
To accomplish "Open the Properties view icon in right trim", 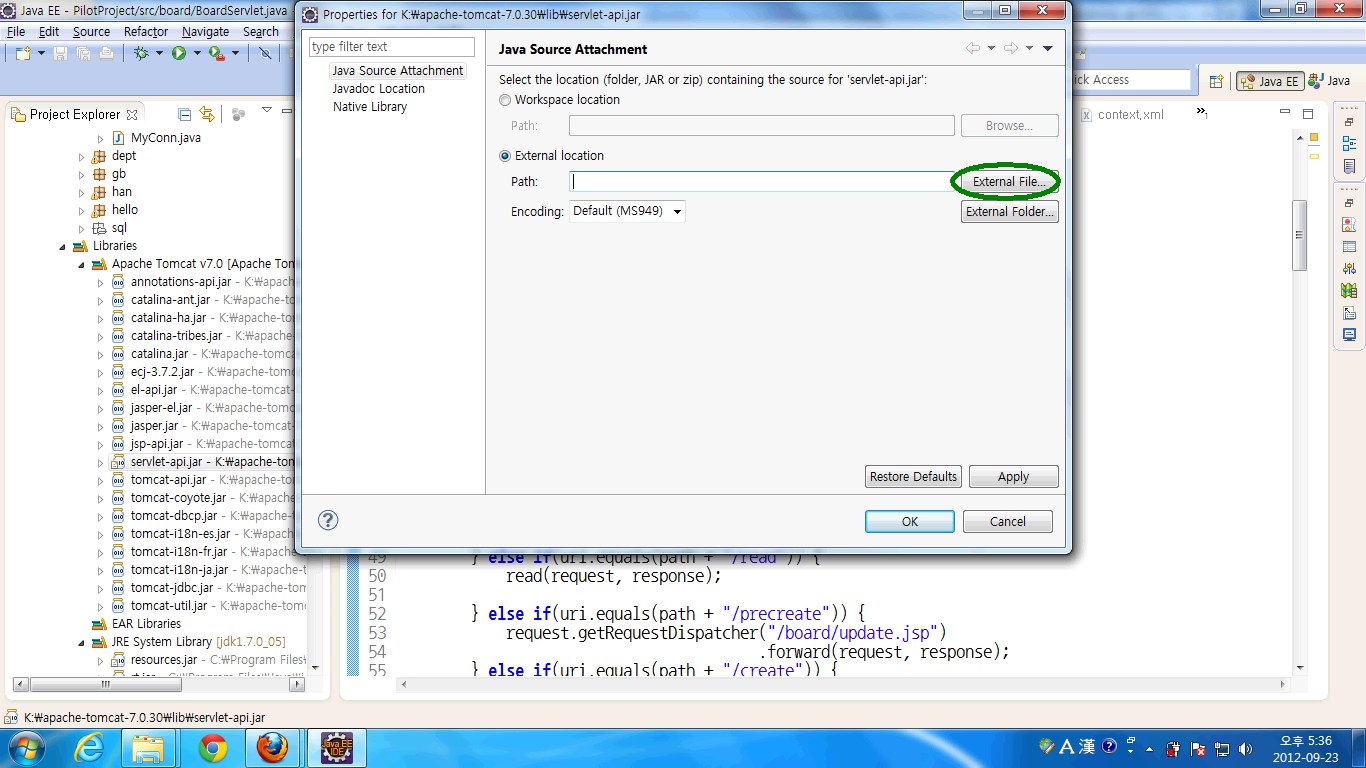I will pyautogui.click(x=1349, y=247).
